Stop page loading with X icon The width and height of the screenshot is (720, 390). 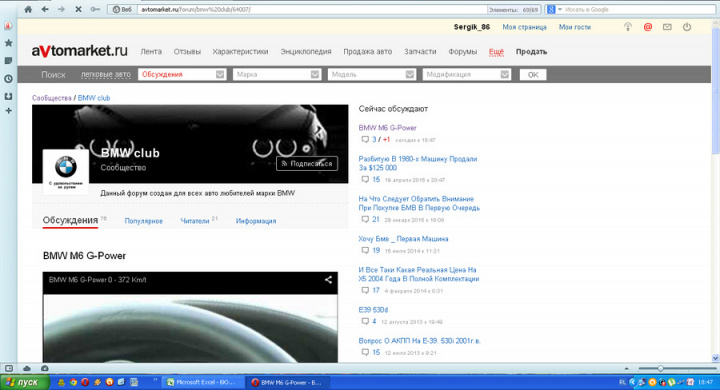coord(78,9)
